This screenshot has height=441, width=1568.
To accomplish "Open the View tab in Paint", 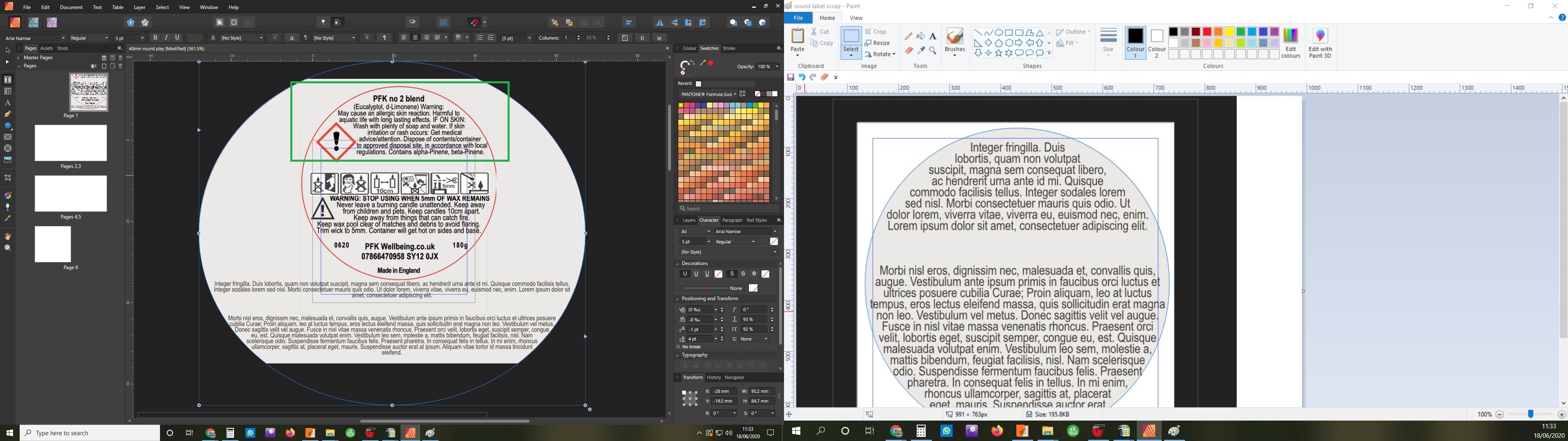I will [856, 18].
